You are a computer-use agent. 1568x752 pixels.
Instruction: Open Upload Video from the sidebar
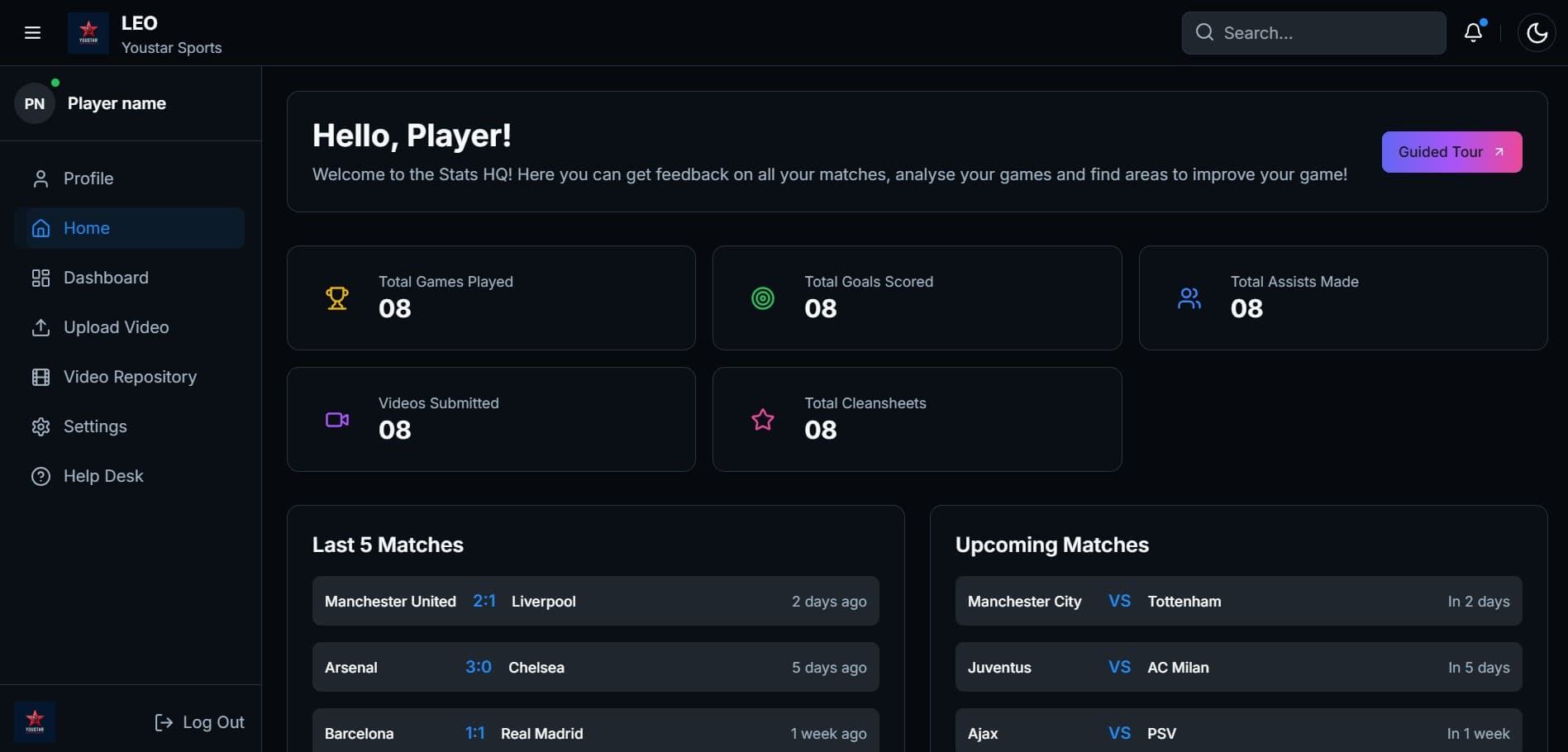[116, 327]
